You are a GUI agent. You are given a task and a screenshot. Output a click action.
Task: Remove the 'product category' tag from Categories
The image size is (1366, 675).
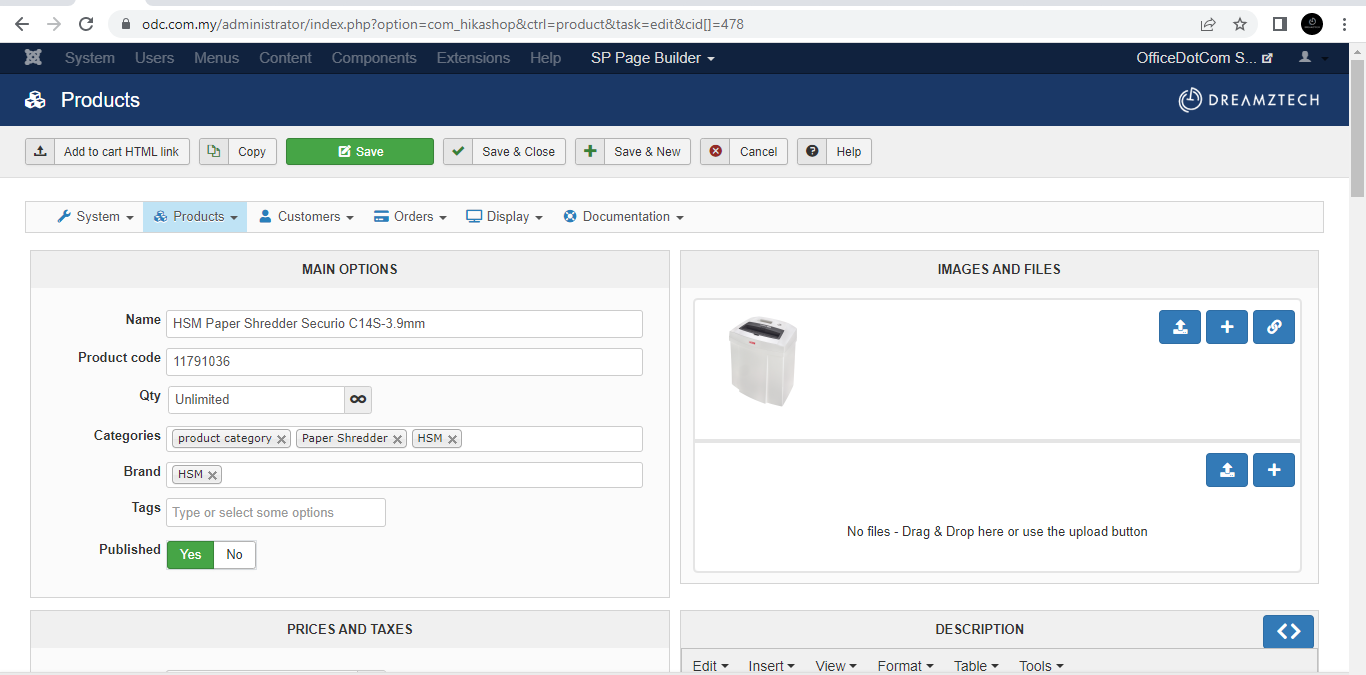[282, 439]
